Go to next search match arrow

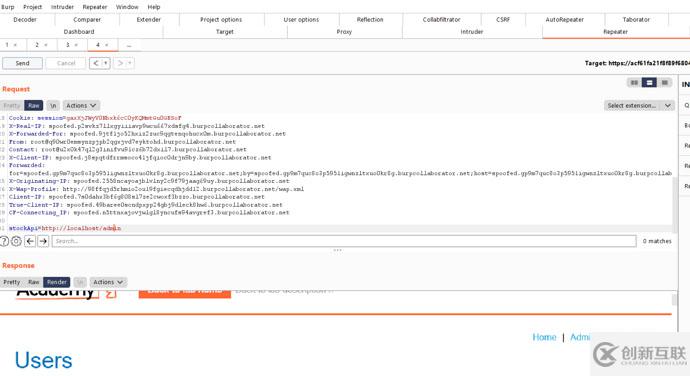[x=43, y=241]
